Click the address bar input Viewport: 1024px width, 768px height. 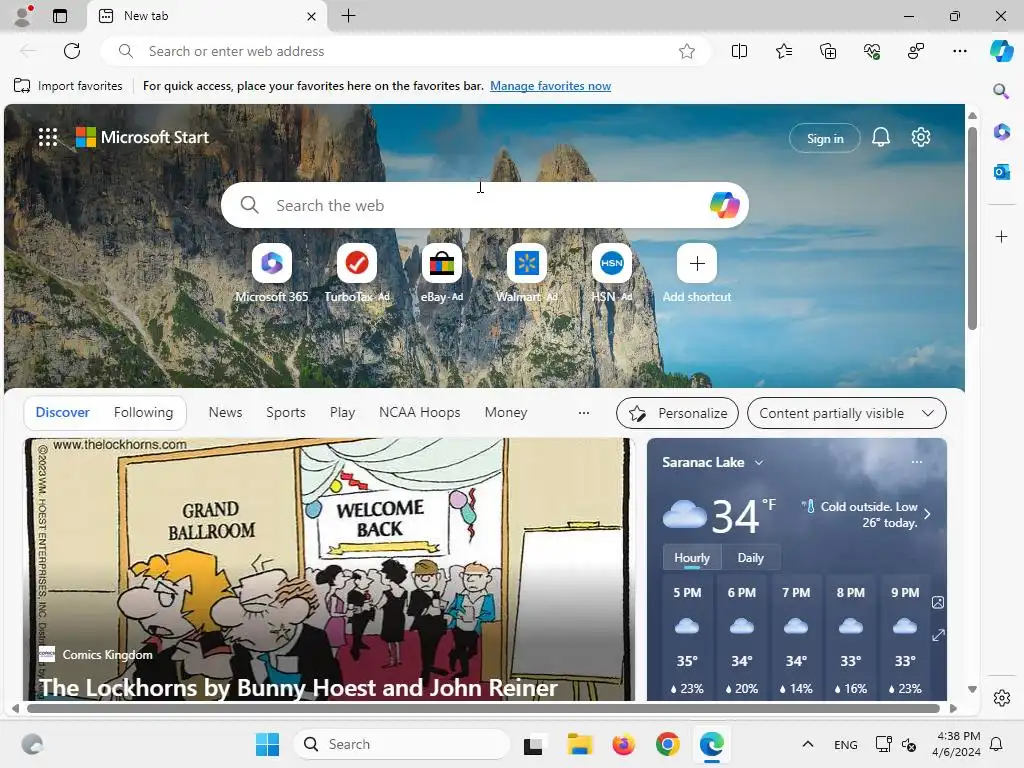(x=405, y=51)
